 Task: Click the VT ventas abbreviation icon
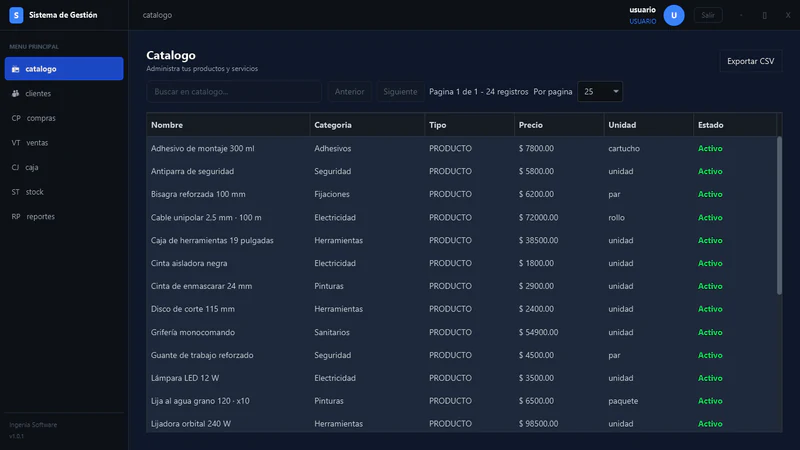click(16, 143)
